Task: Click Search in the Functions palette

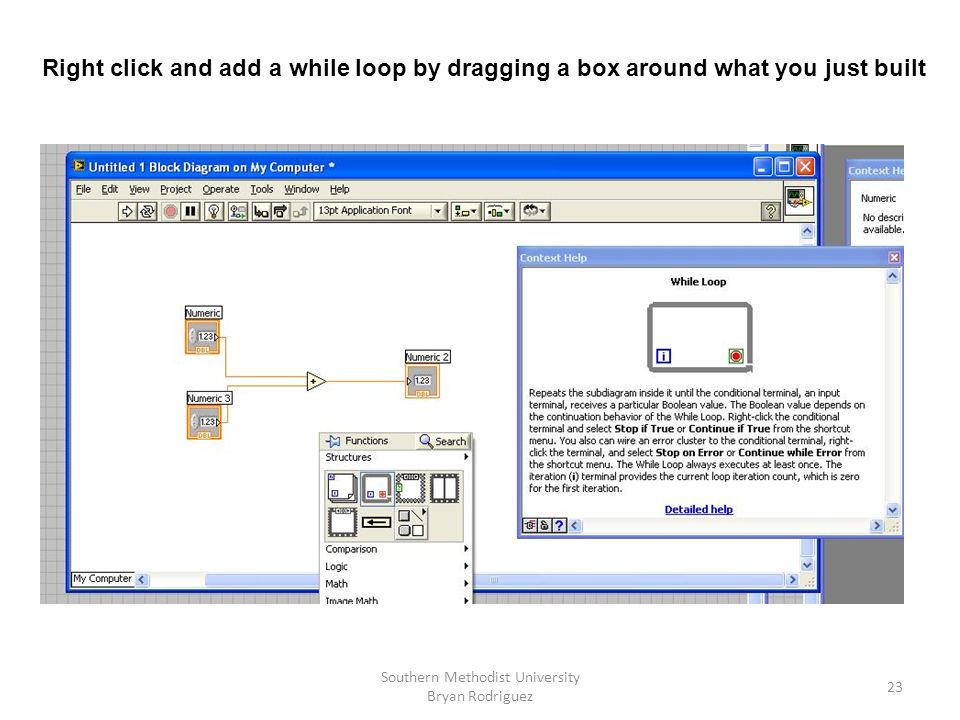Action: tap(443, 441)
